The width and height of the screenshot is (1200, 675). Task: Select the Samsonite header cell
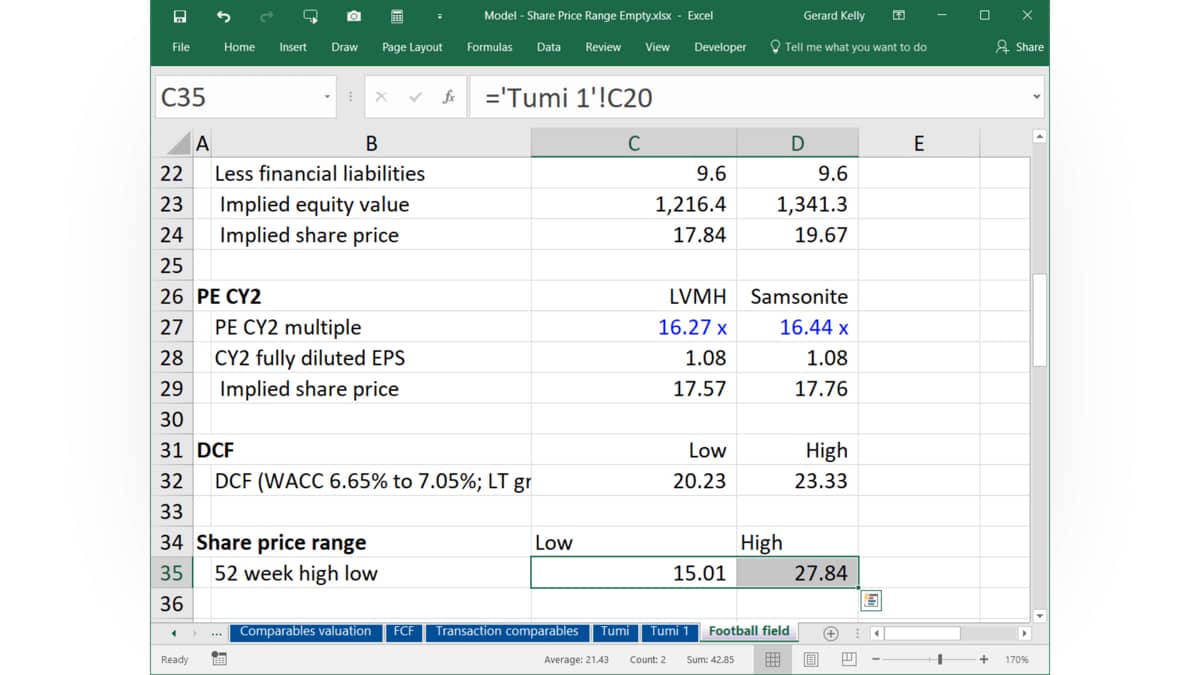click(x=797, y=296)
